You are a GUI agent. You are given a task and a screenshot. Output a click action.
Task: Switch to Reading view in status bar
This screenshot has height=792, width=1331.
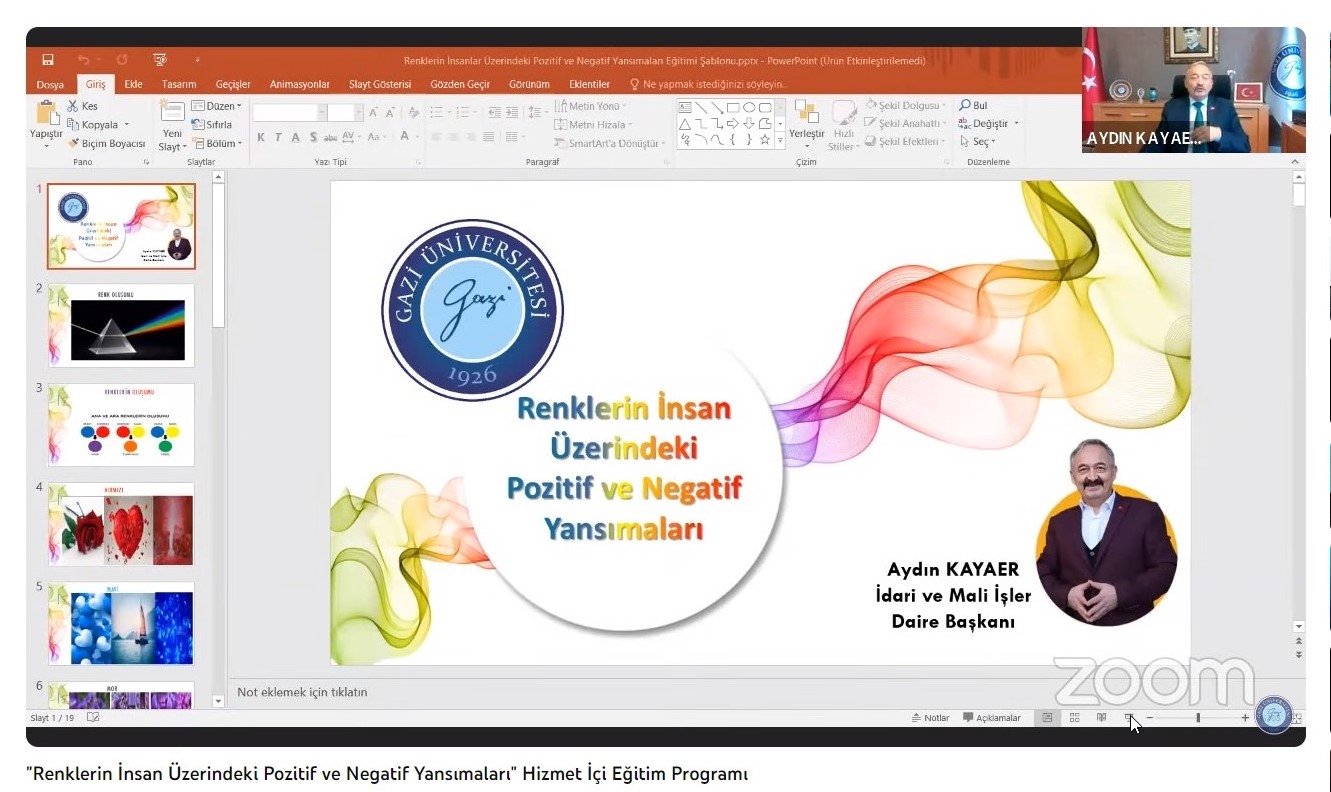1101,717
